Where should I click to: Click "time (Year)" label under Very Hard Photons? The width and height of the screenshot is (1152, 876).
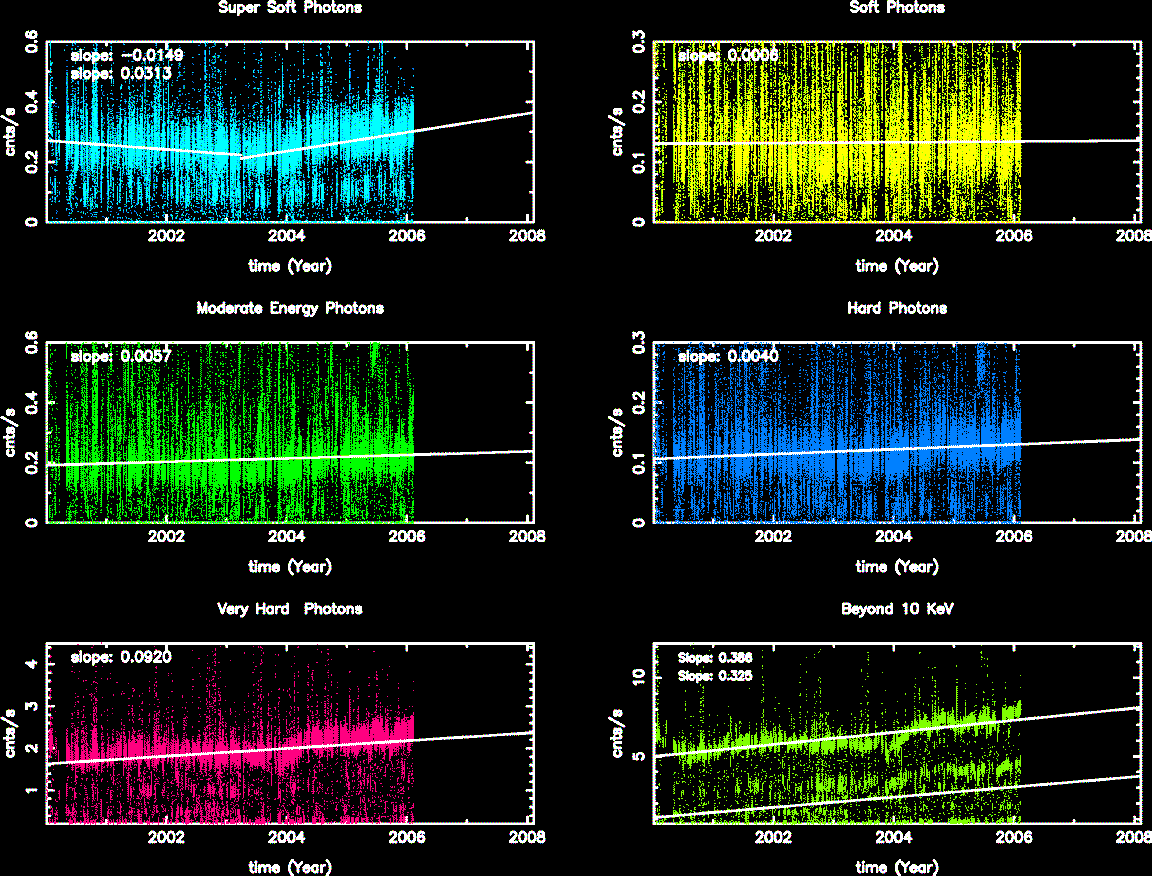(x=290, y=867)
